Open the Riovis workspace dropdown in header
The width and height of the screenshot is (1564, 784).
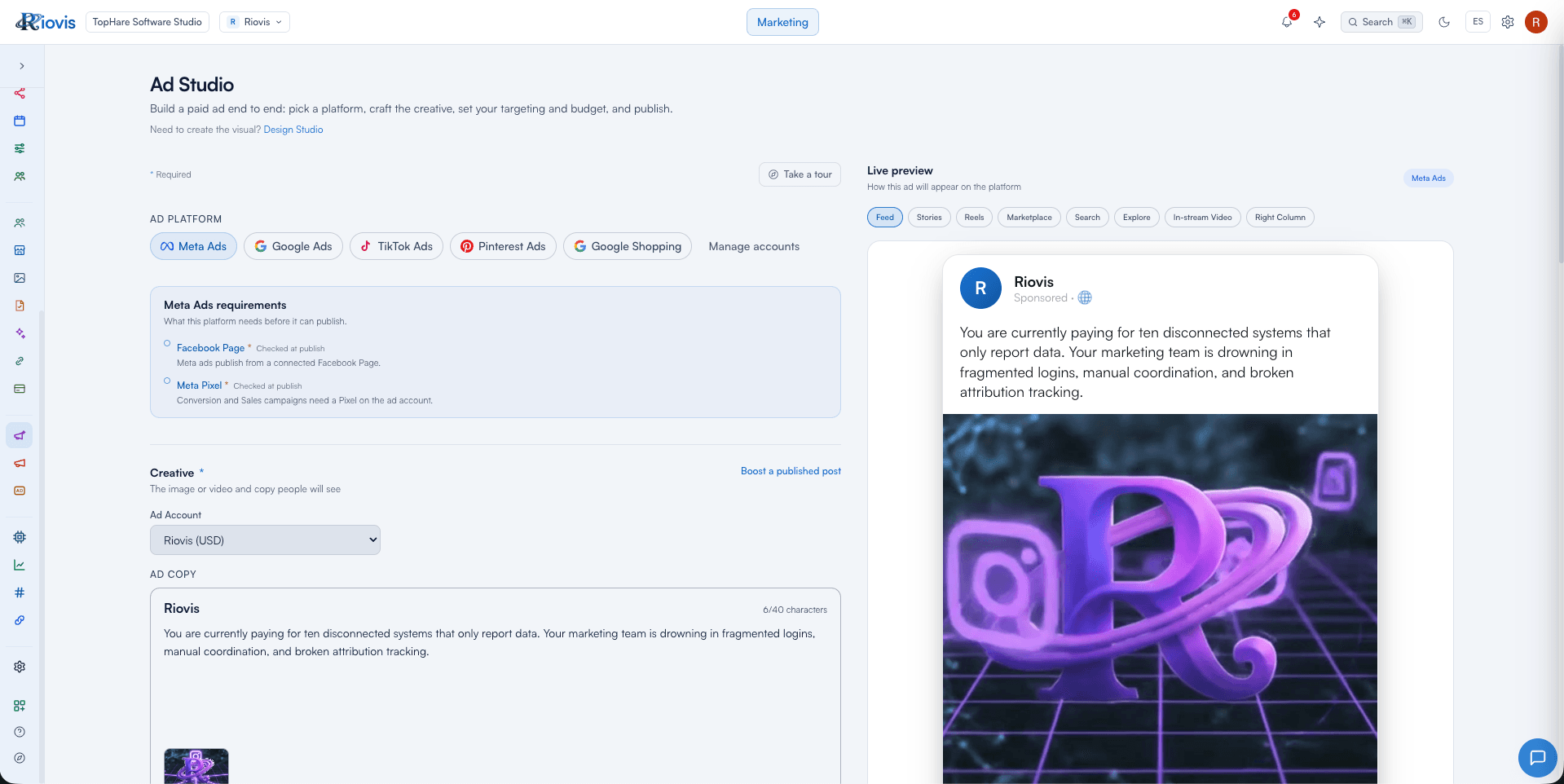pos(255,22)
